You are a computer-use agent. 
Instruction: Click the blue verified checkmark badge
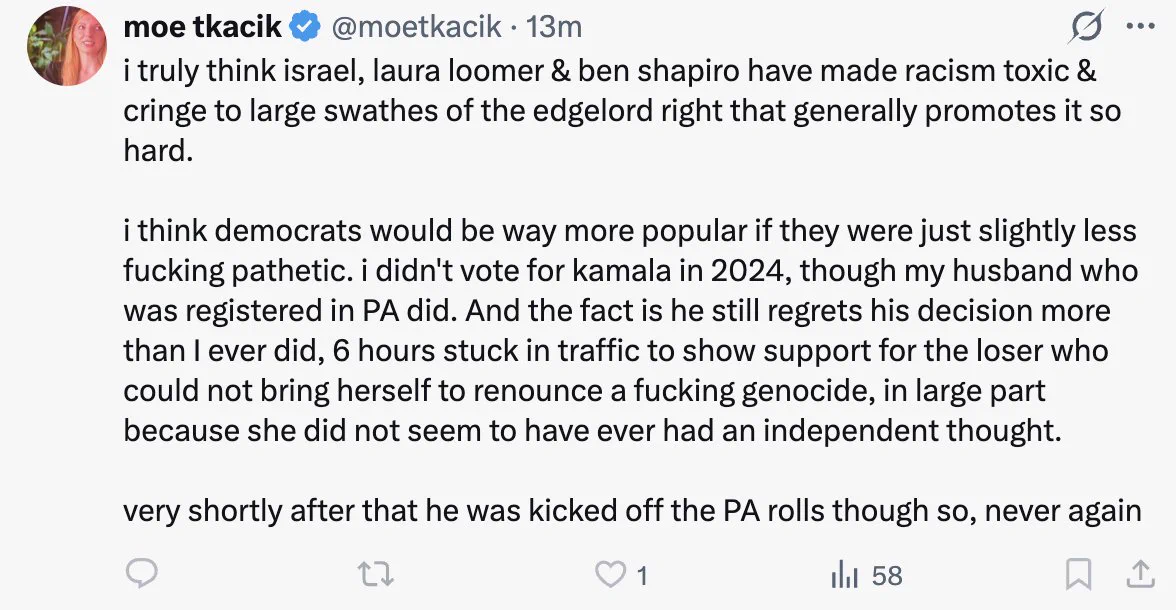(304, 27)
